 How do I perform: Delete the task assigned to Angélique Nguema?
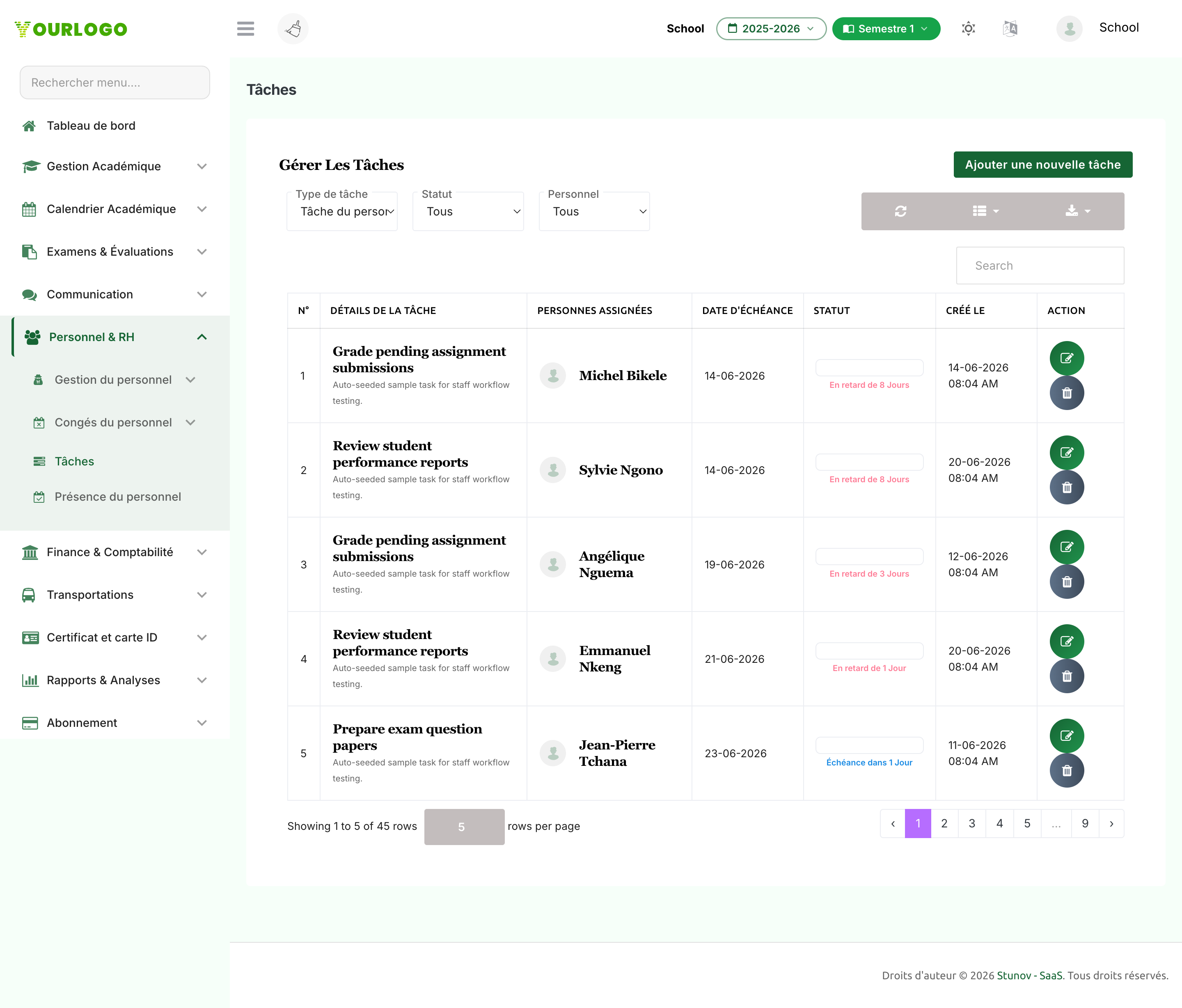pos(1066,582)
